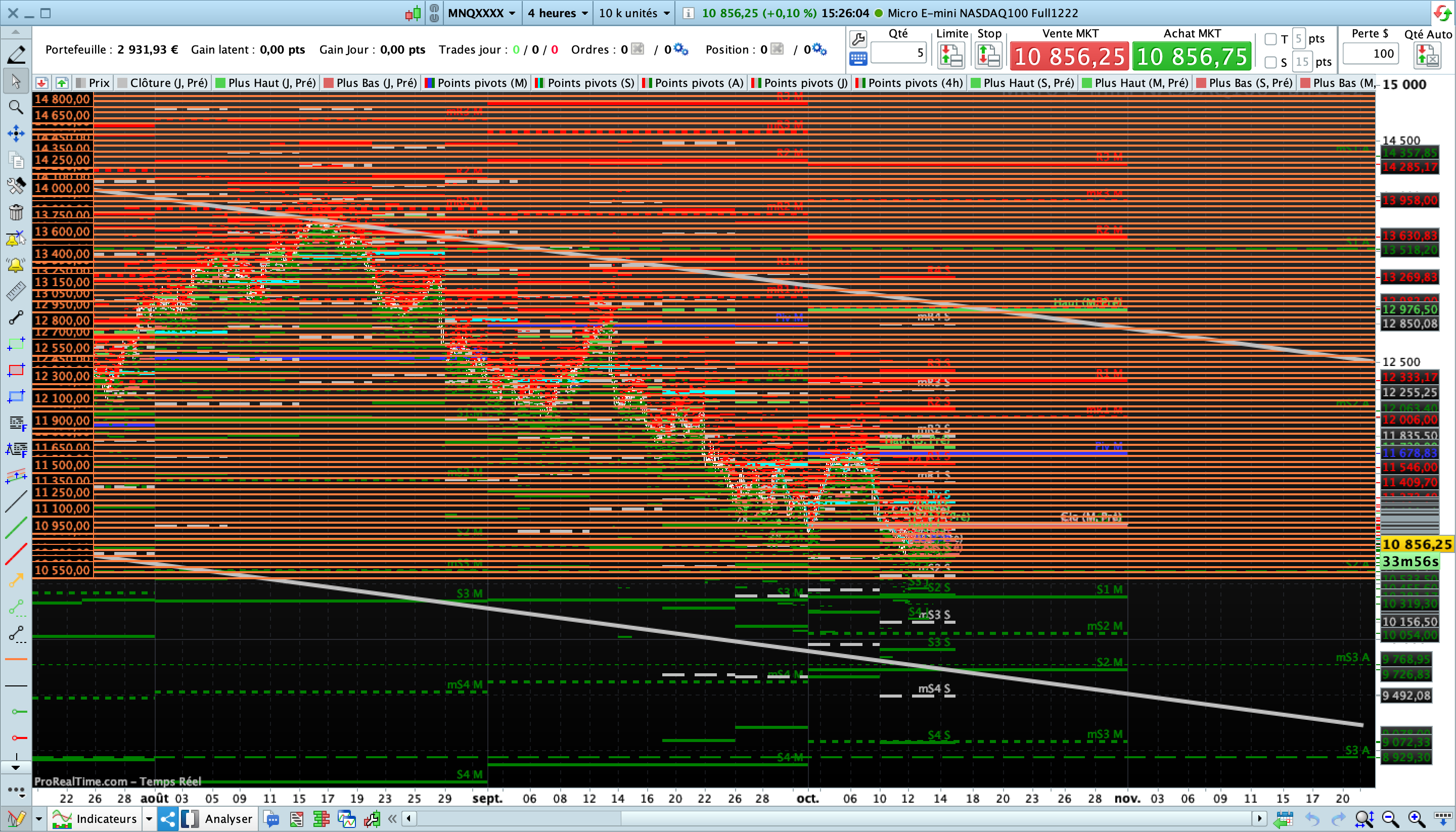1456x832 pixels.
Task: Enable the S pts checkbox
Action: click(x=1270, y=62)
